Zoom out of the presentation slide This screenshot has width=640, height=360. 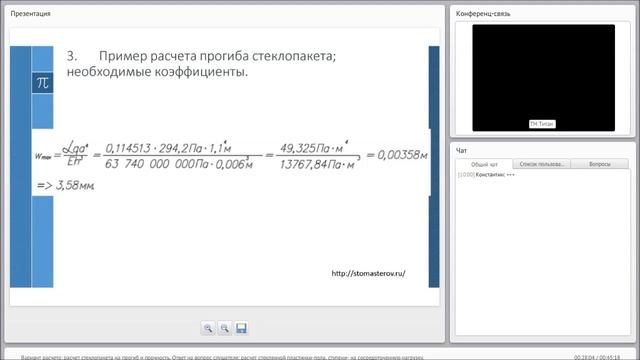click(x=224, y=328)
